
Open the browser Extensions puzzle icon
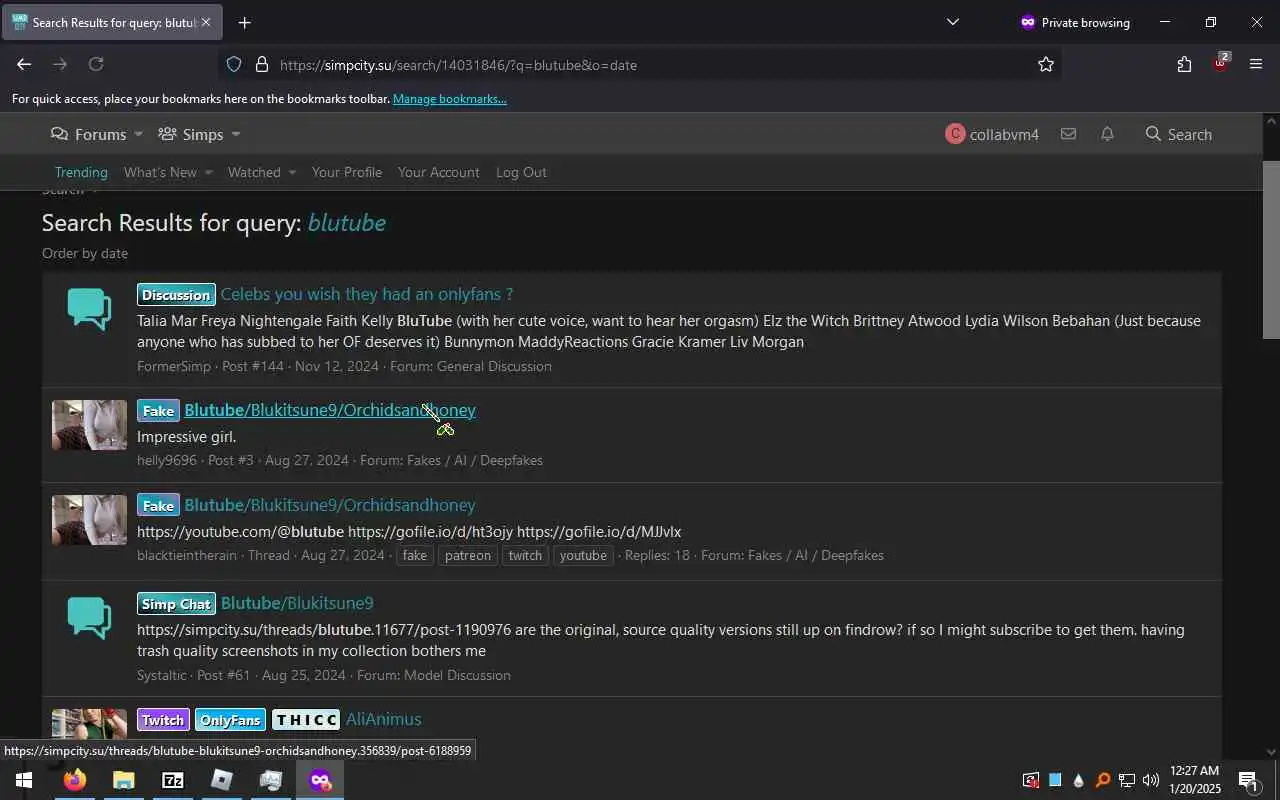click(1184, 64)
